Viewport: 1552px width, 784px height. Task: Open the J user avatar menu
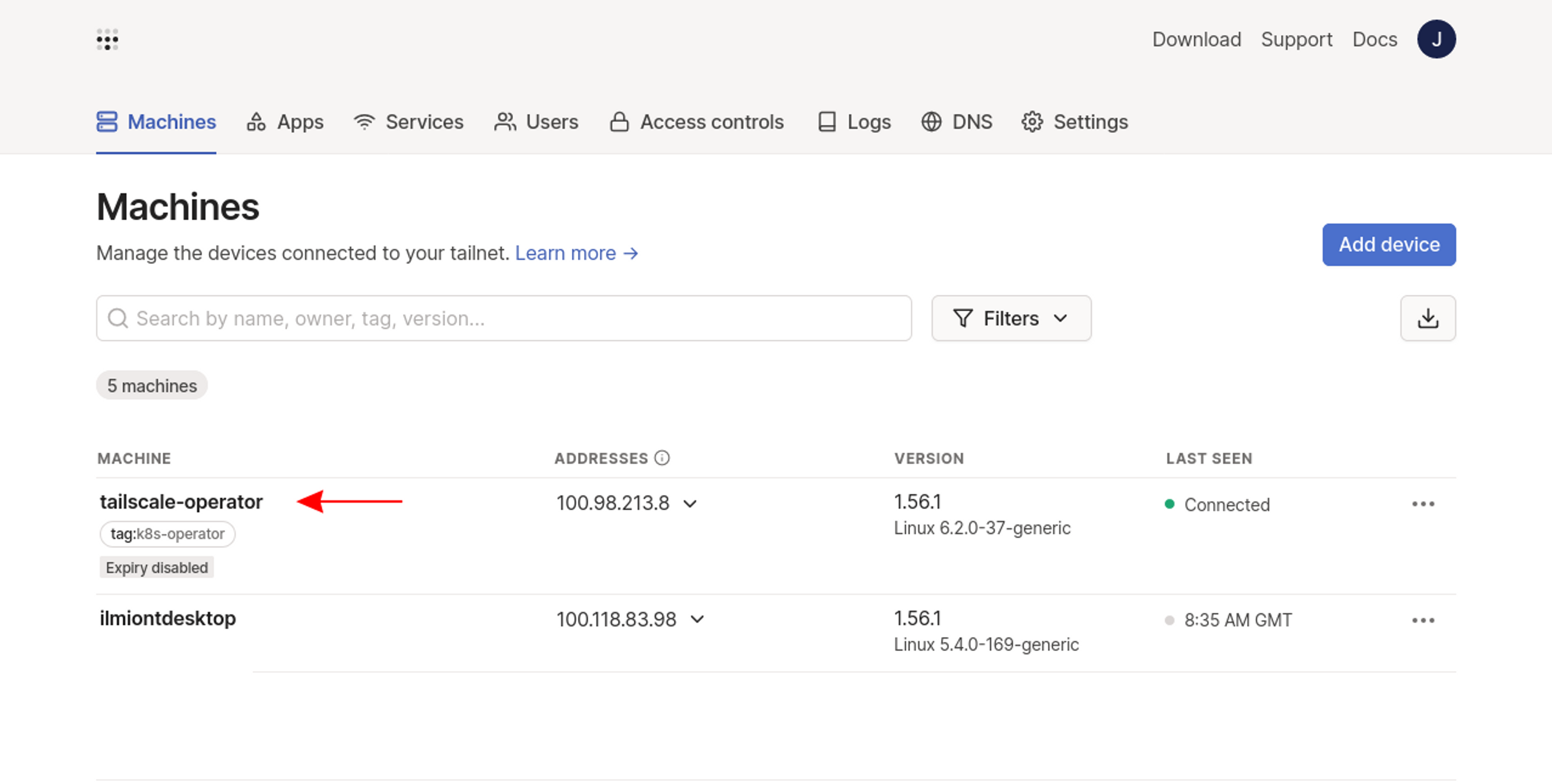pyautogui.click(x=1436, y=39)
